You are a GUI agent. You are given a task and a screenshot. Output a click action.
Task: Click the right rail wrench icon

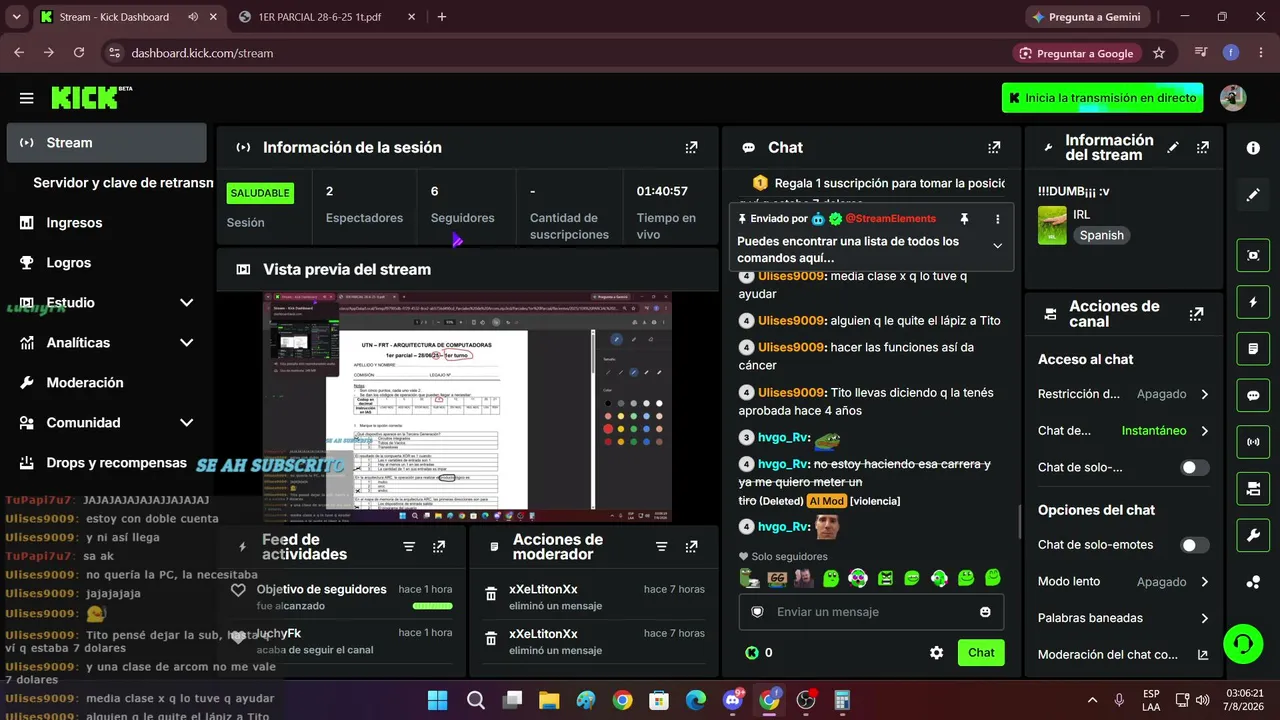1253,535
